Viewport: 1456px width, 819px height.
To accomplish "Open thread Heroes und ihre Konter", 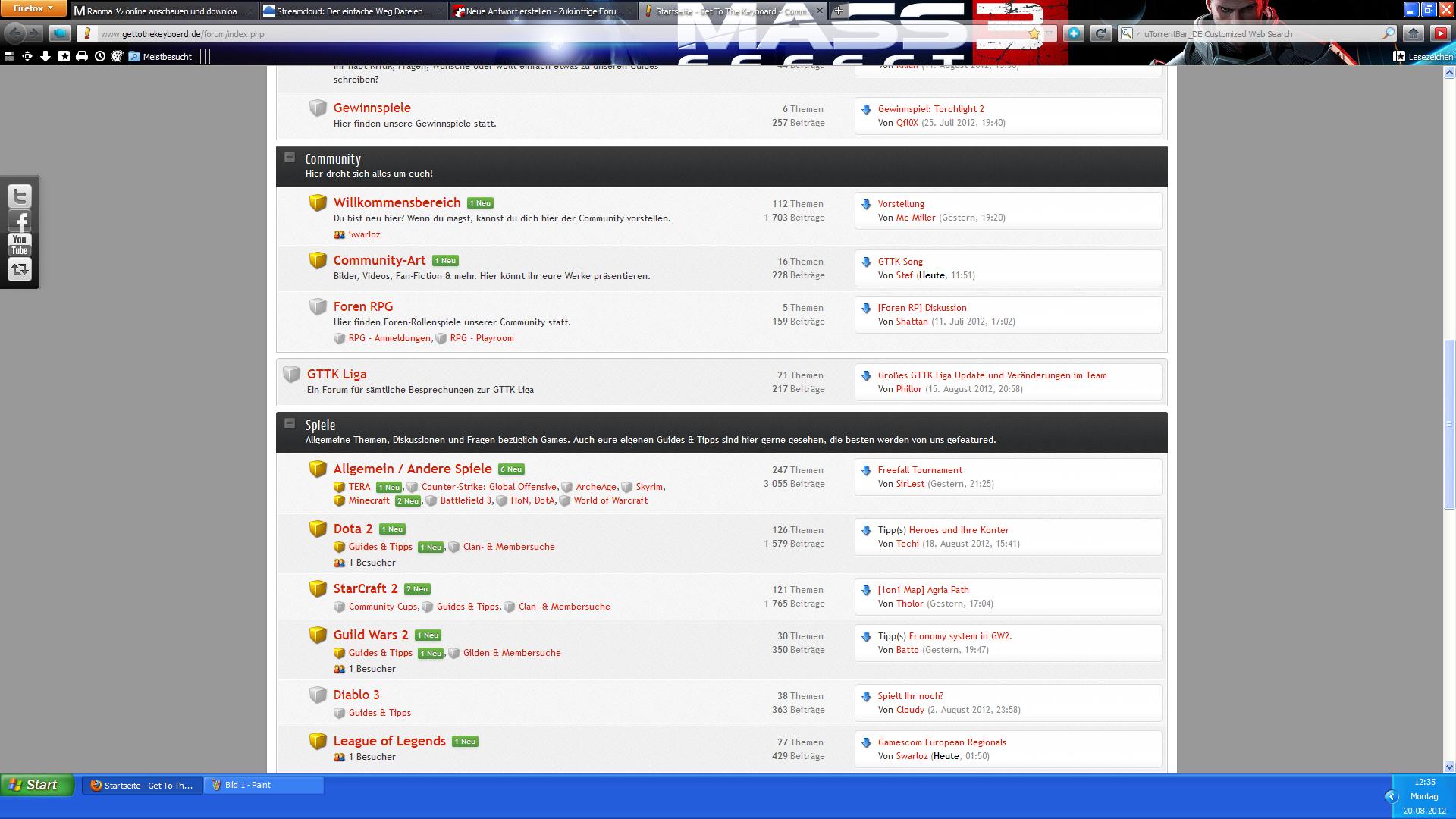I will pos(959,530).
